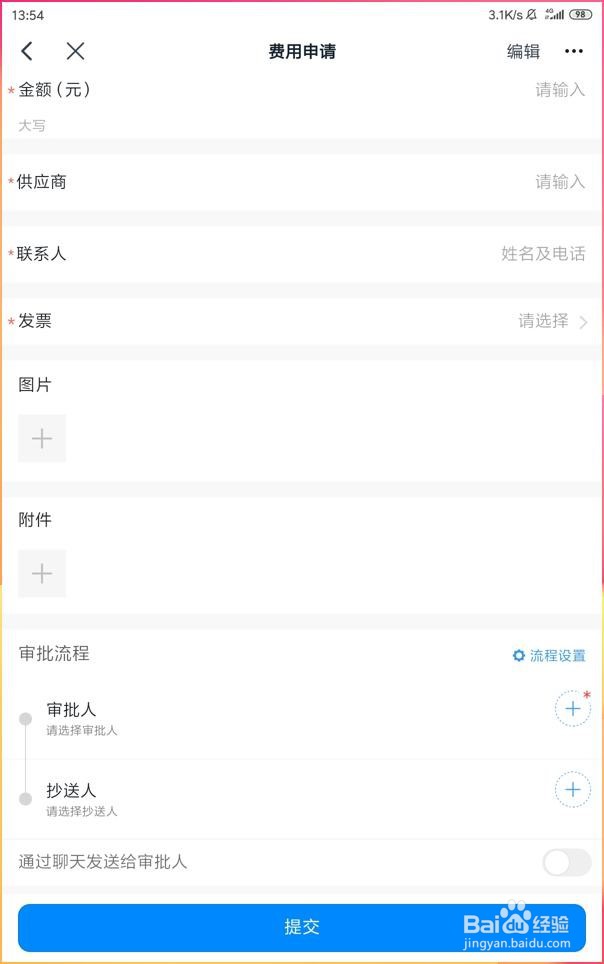Viewport: 604px width, 964px height.
Task: Toggle 通过聊天发送给审批人 switch
Action: [566, 862]
